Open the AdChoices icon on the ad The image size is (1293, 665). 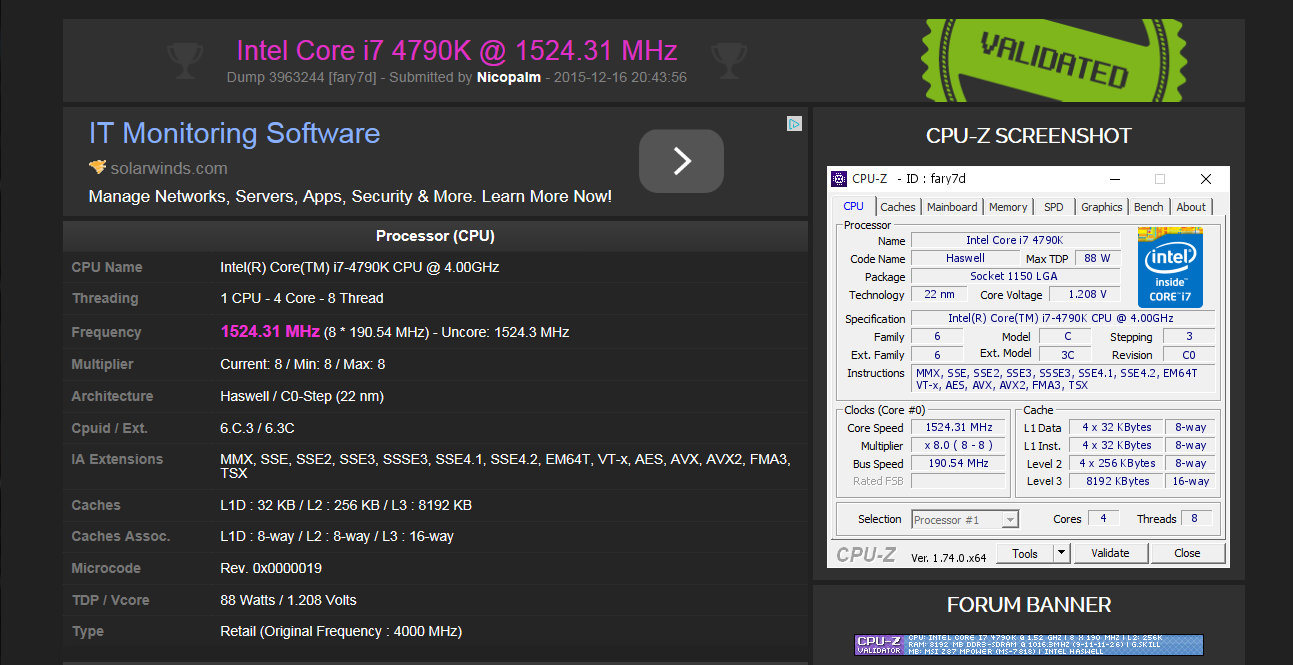(x=794, y=124)
